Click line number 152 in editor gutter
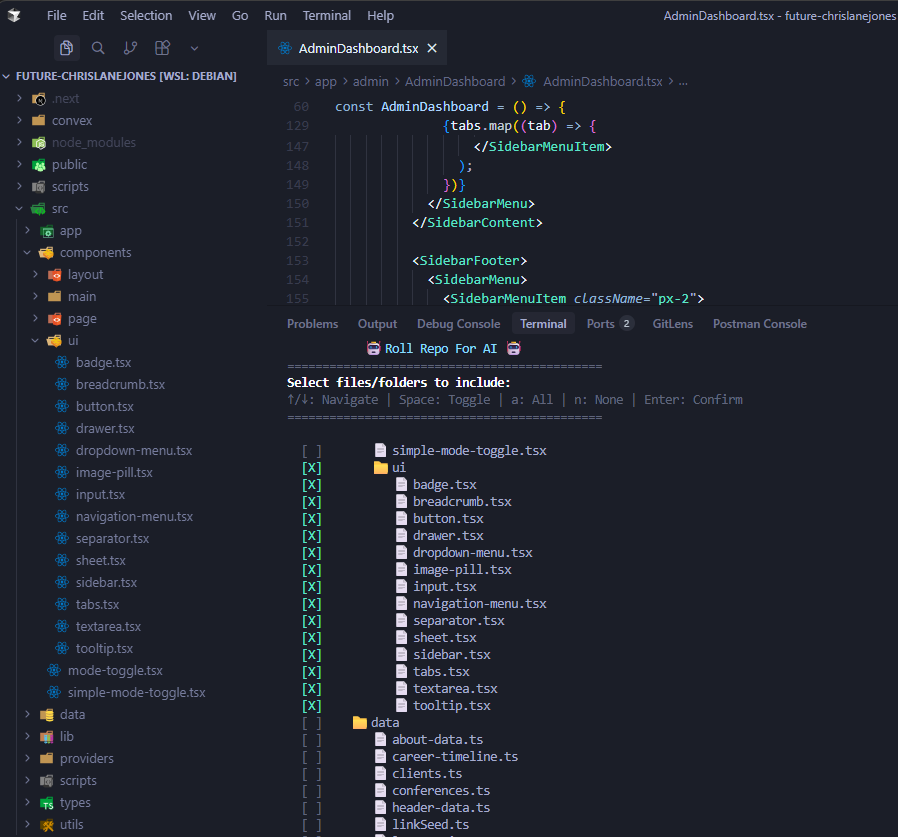This screenshot has height=837, width=898. point(297,242)
